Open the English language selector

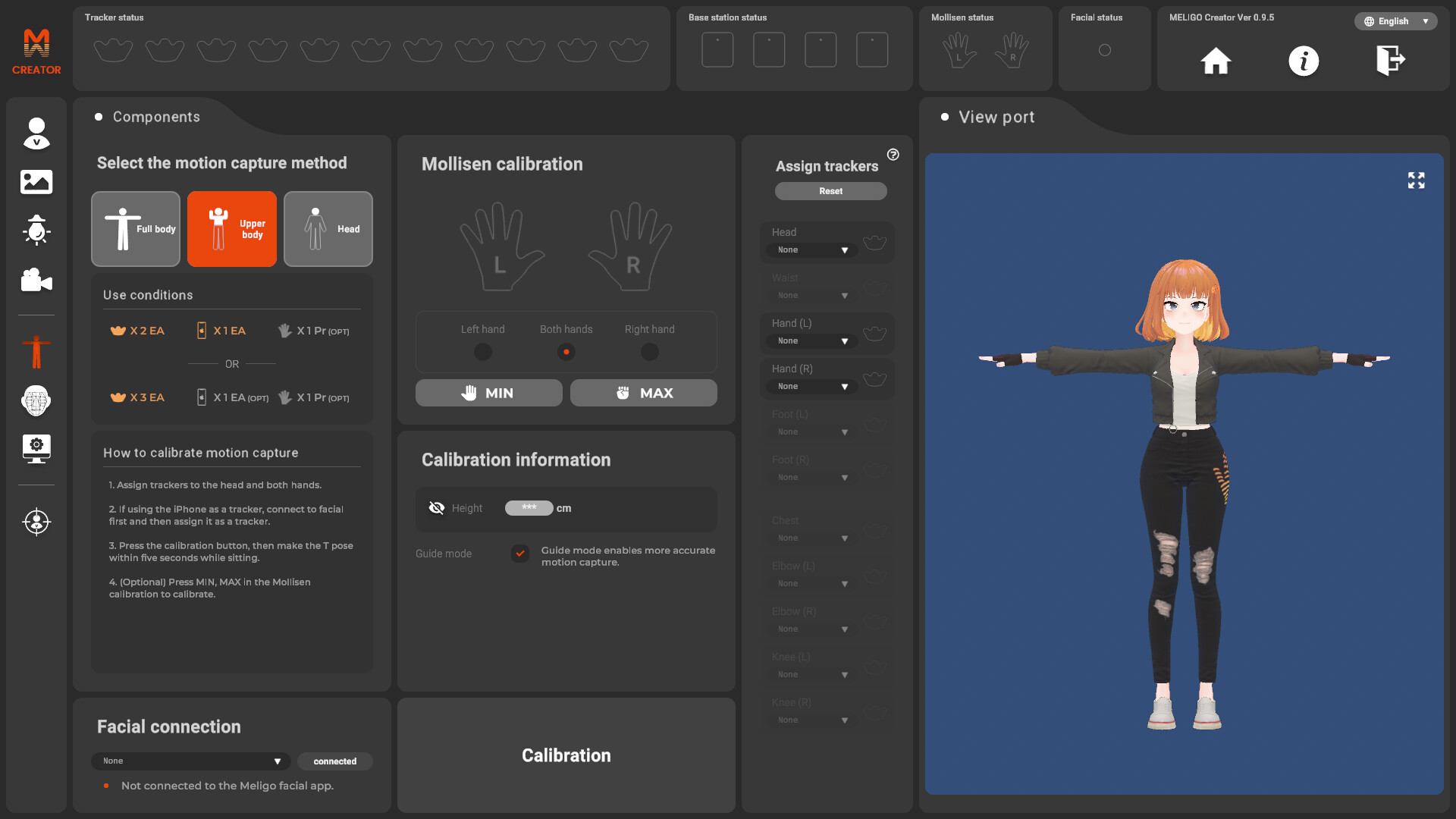(1396, 21)
